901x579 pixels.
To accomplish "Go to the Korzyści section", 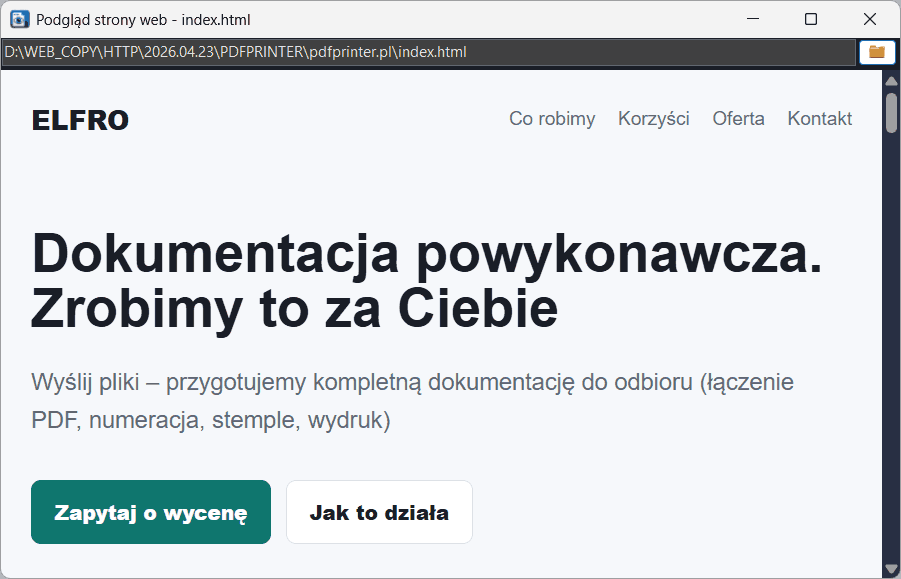I will (653, 119).
